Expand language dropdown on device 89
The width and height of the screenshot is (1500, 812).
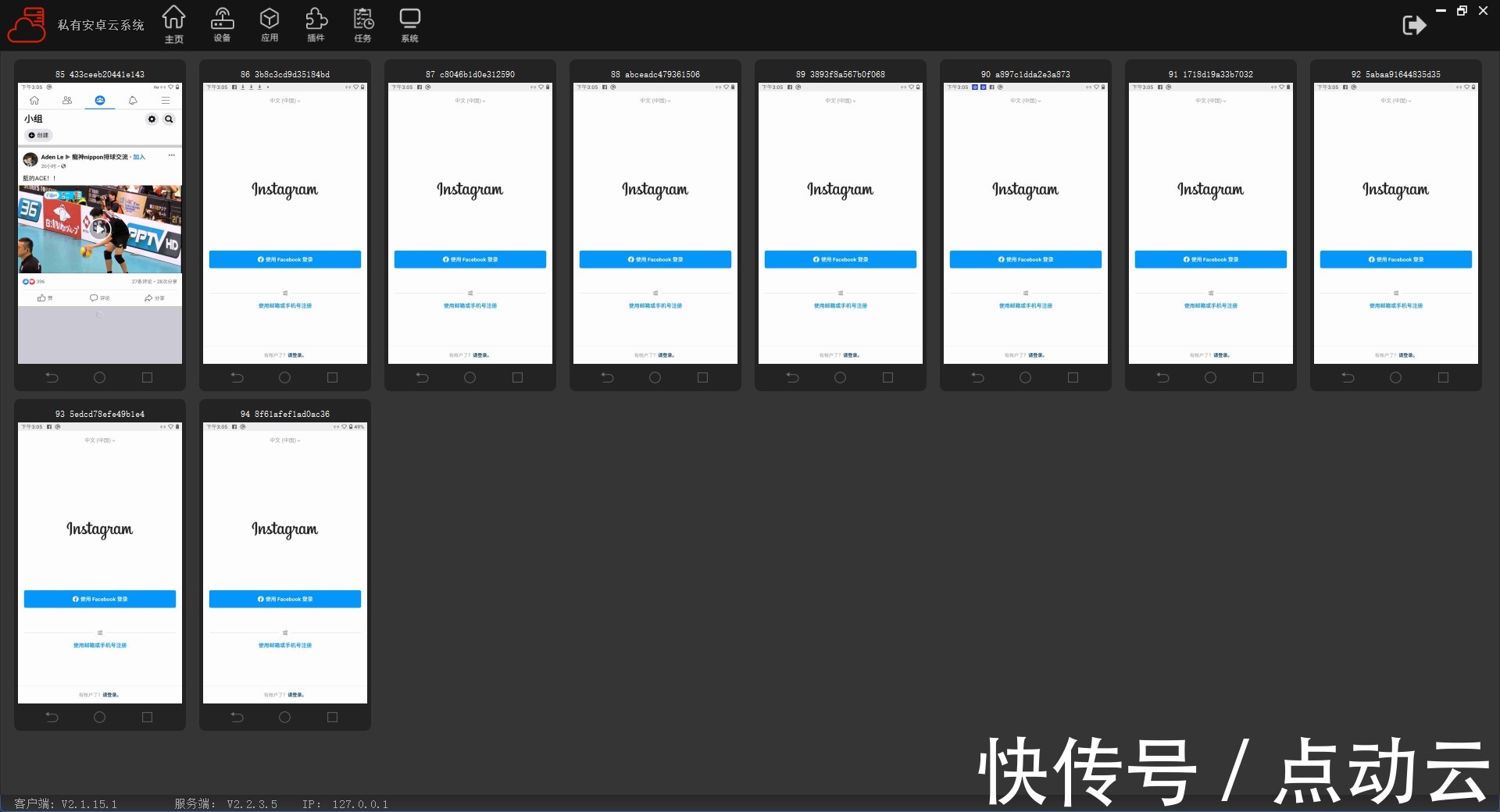coord(841,101)
